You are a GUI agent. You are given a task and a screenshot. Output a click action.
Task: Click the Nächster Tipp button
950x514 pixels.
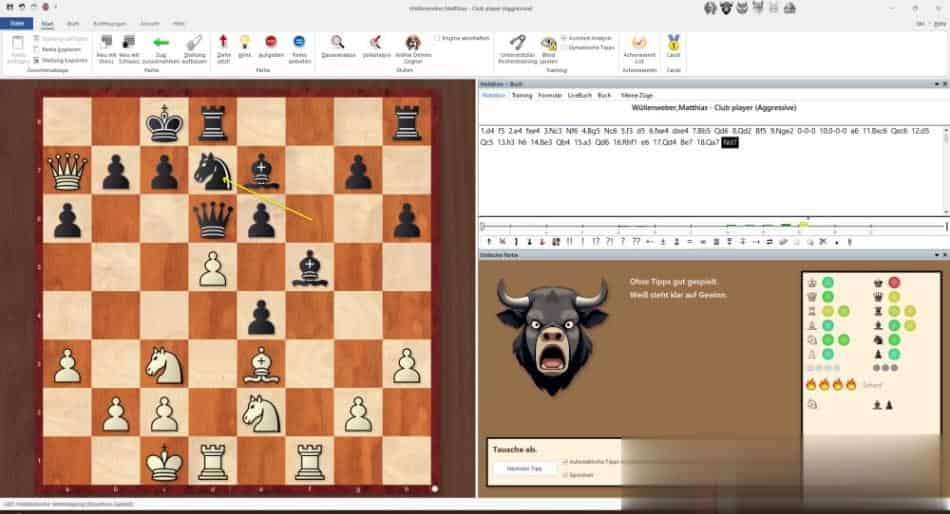click(525, 469)
